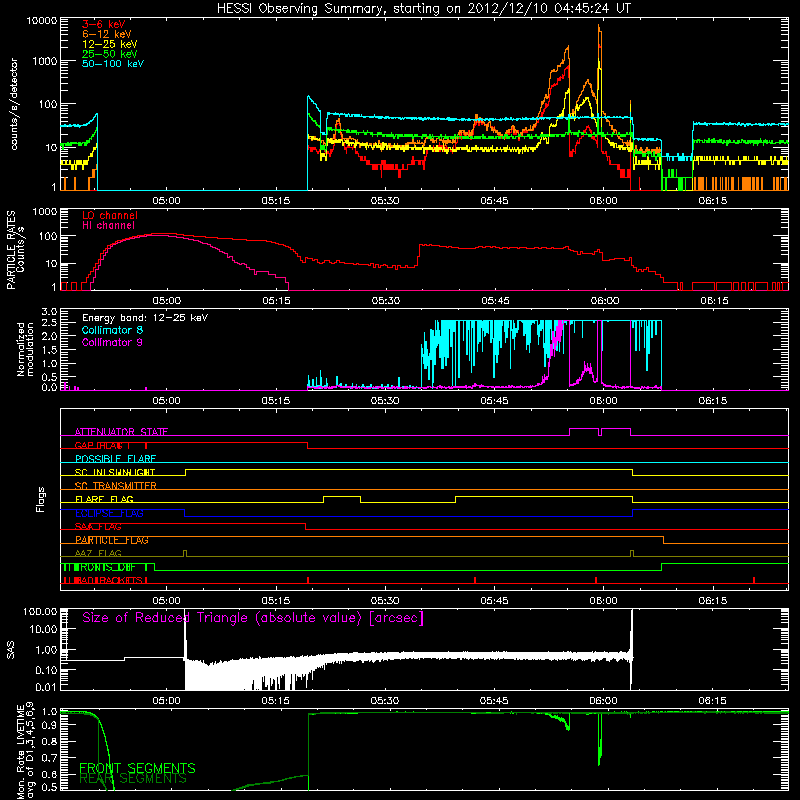Click 05:45 tick label under the modulation panel
This screenshot has width=800, height=800.
pos(494,401)
